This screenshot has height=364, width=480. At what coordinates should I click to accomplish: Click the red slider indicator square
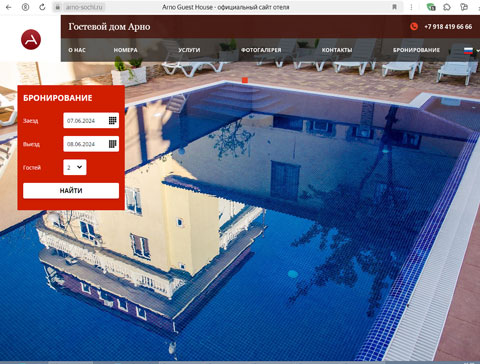[245, 80]
